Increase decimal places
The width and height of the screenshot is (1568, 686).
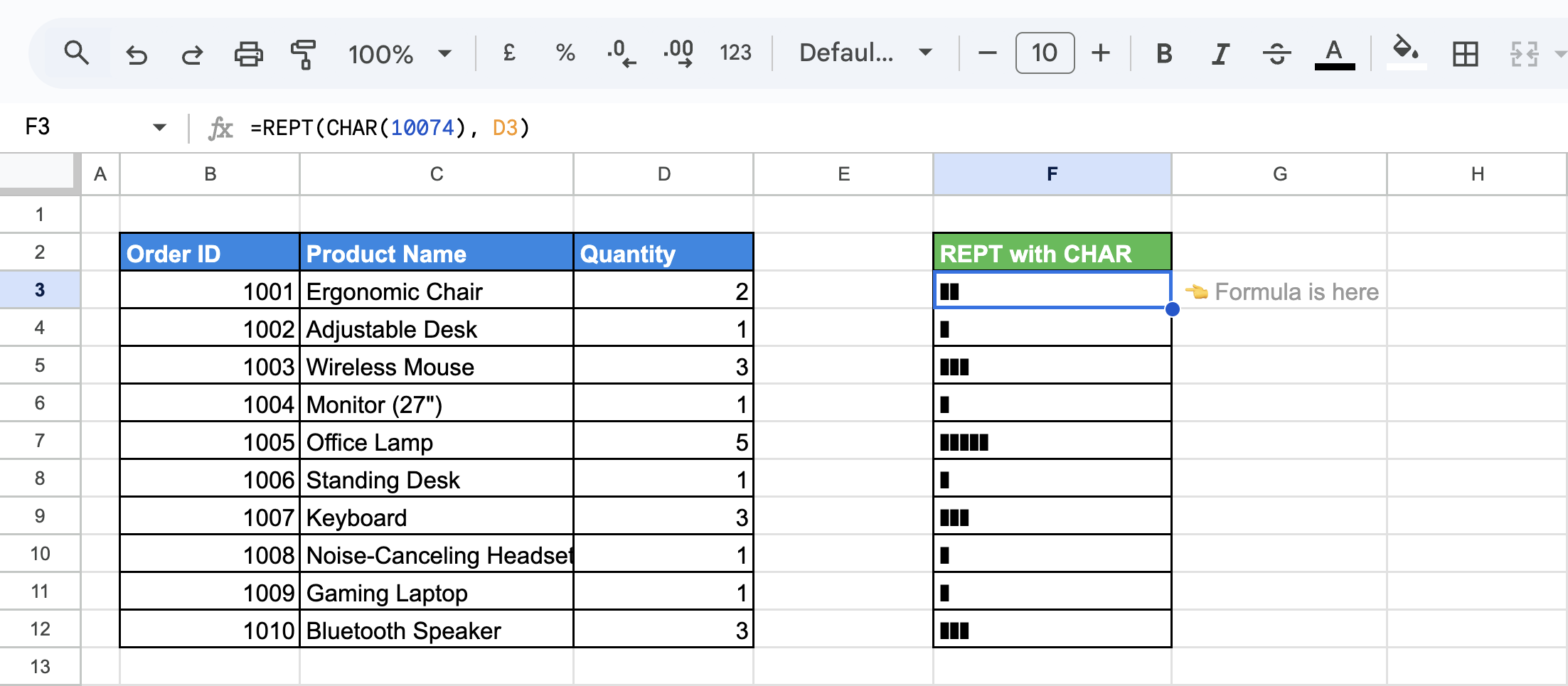coord(678,53)
